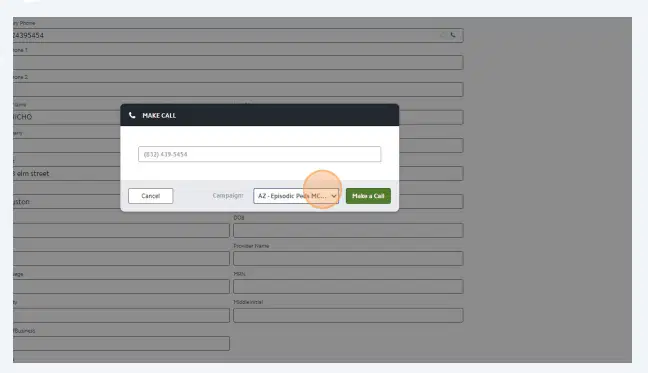Viewport: 648px width, 373px height.
Task: Click the address field containing elm street
Action: [x=67, y=173]
